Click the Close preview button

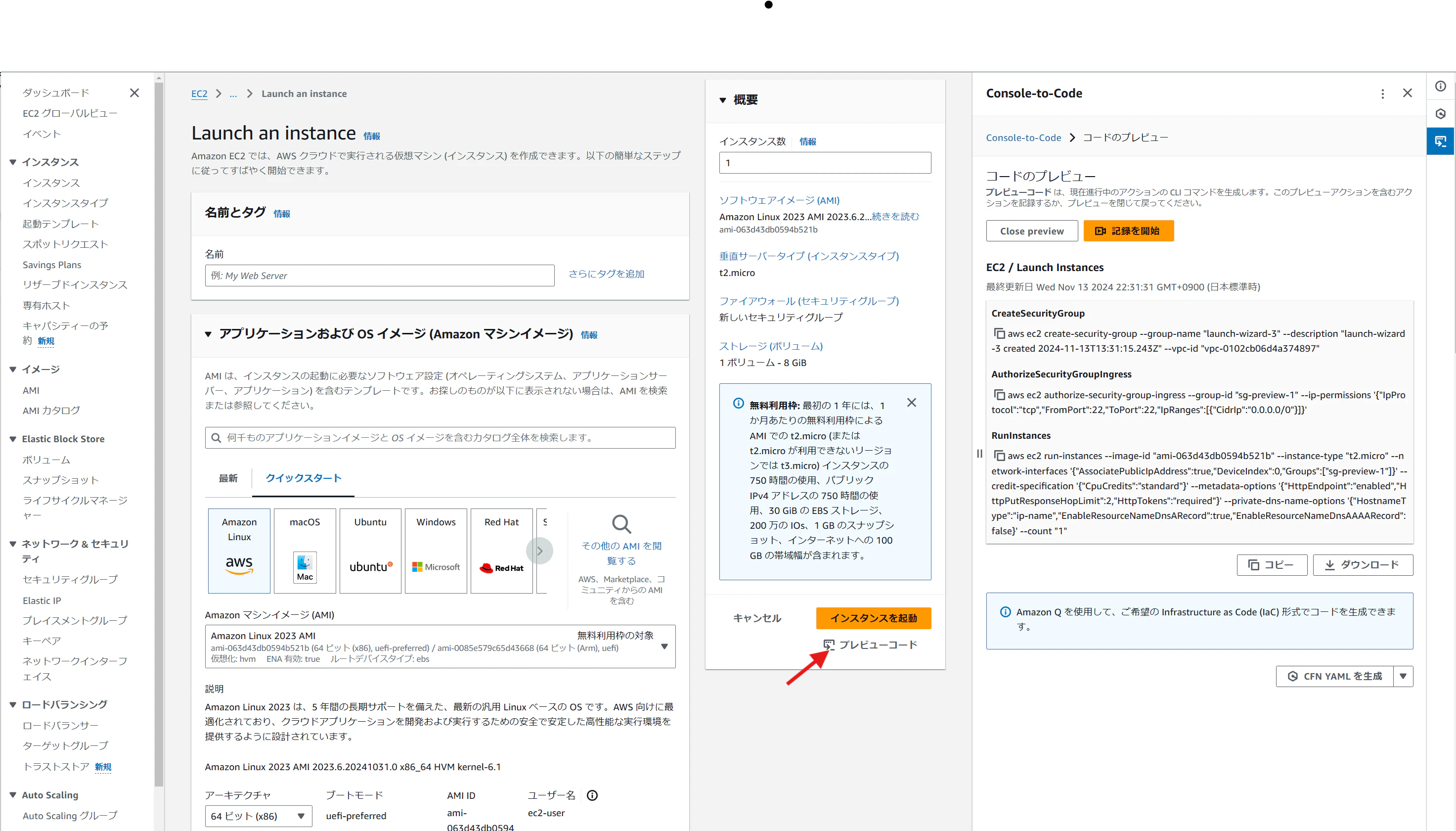(1032, 231)
